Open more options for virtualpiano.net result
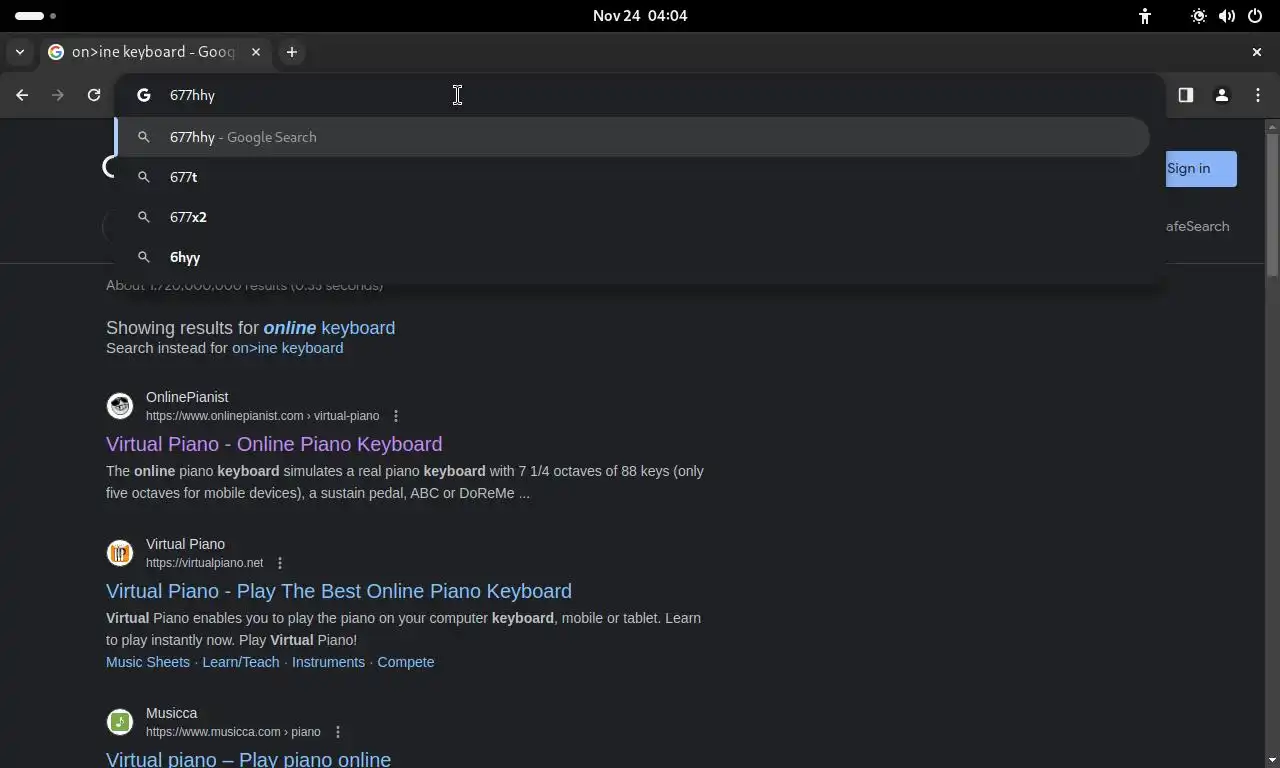 pyautogui.click(x=280, y=563)
